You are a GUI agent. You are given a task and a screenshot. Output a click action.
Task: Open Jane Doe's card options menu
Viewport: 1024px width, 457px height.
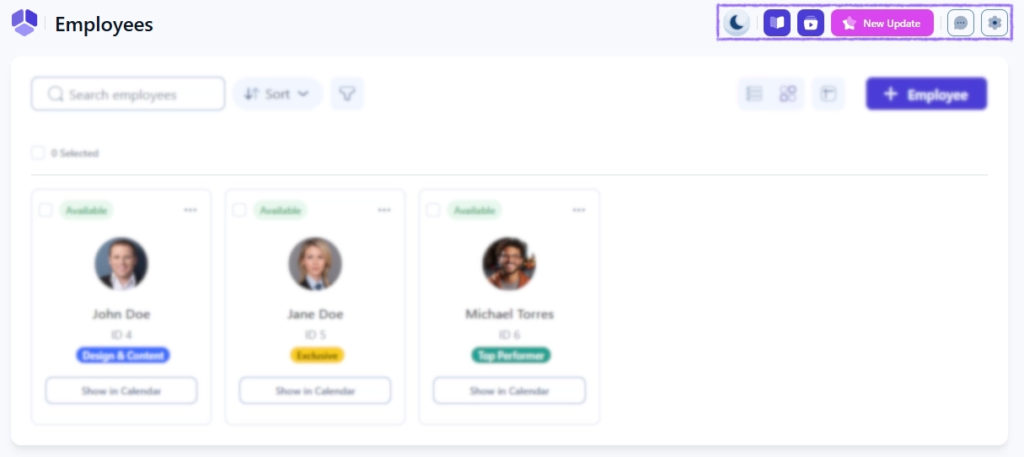(x=384, y=210)
